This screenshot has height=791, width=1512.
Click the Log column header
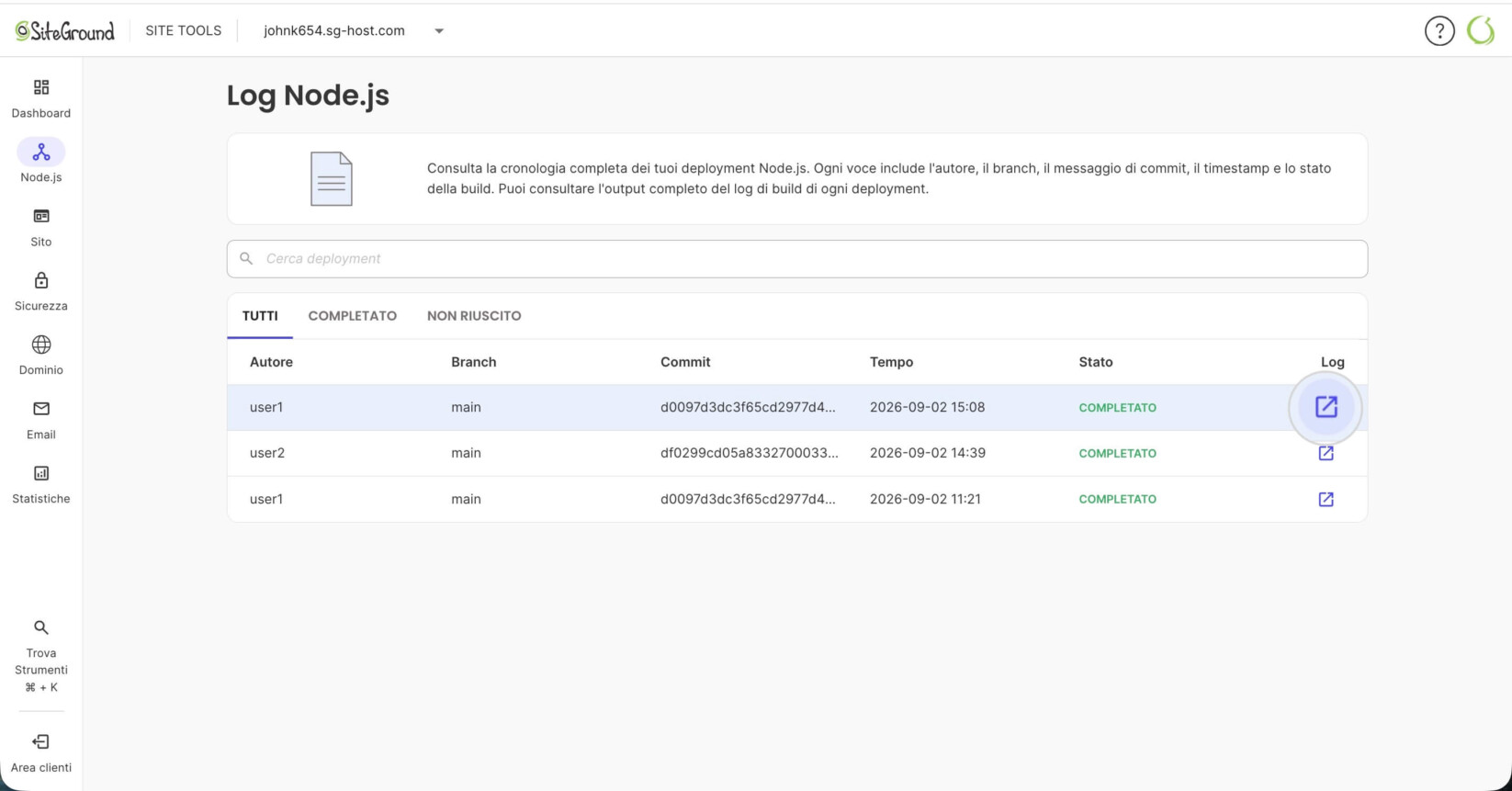[x=1333, y=362]
